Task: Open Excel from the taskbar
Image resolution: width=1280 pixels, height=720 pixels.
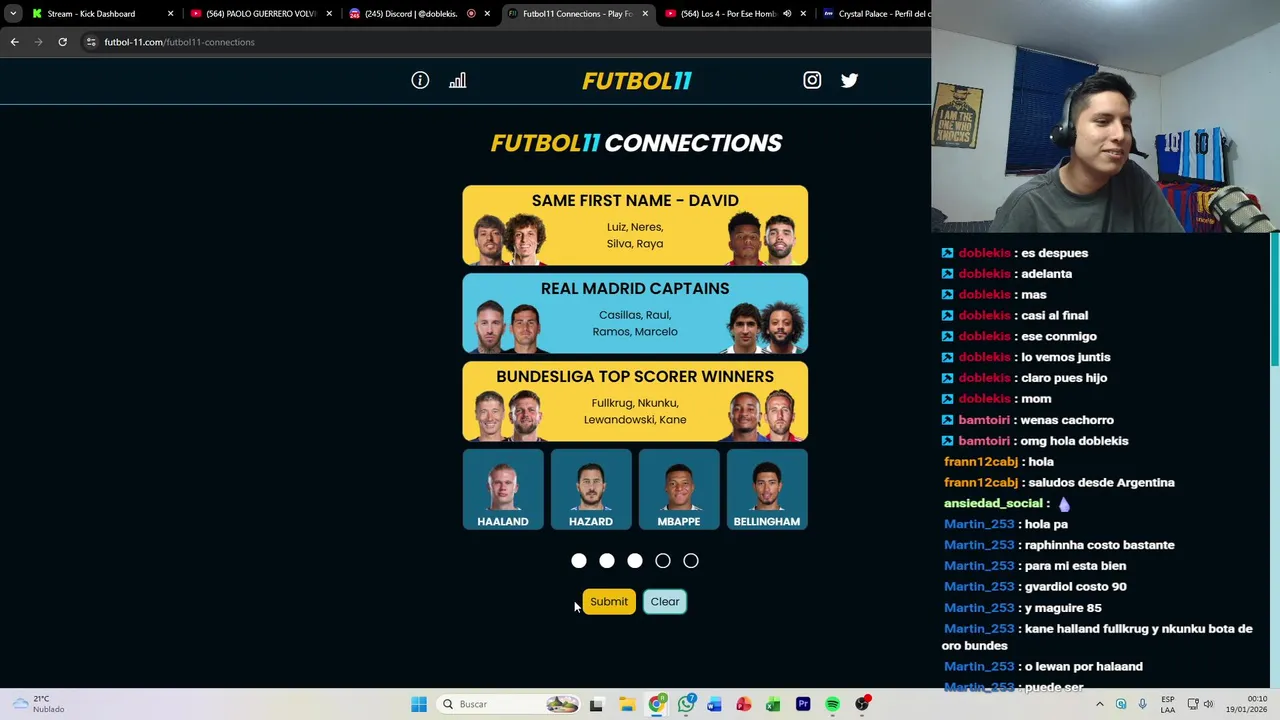Action: pyautogui.click(x=773, y=704)
